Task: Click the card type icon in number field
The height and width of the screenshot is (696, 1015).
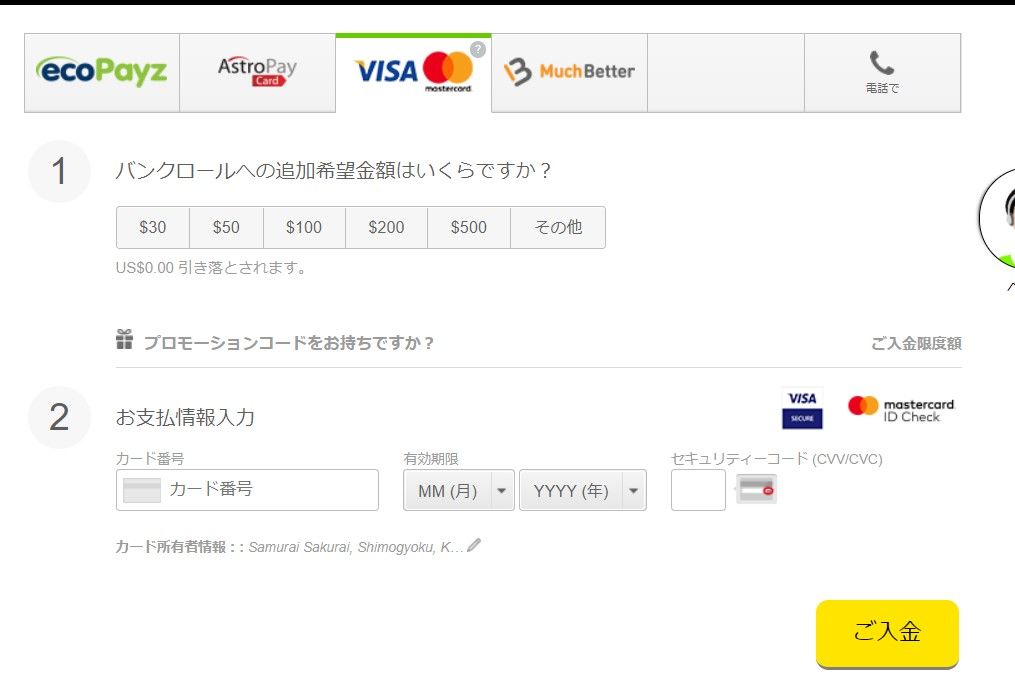Action: click(x=142, y=490)
